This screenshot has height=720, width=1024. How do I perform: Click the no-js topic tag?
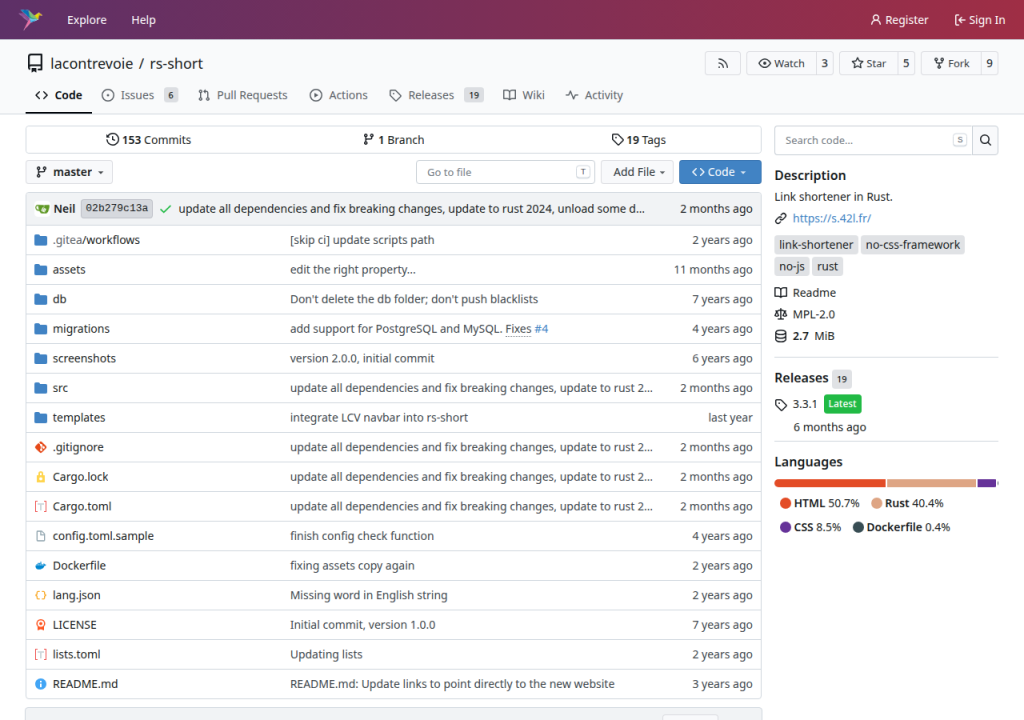tap(792, 267)
